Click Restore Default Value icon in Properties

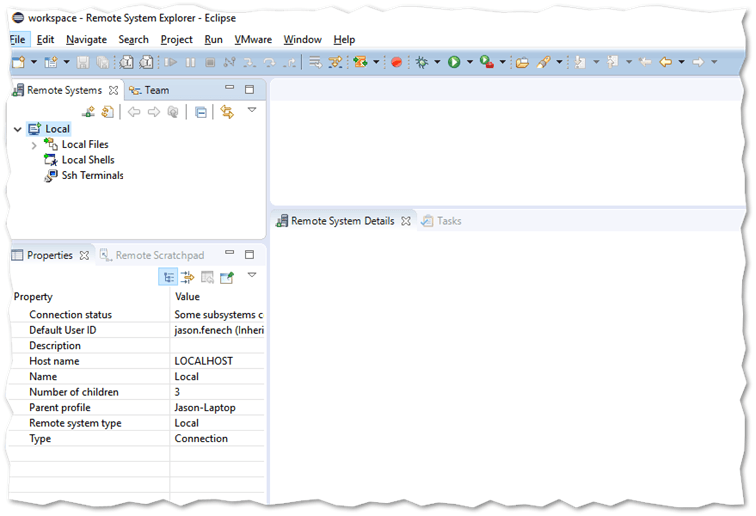click(207, 277)
